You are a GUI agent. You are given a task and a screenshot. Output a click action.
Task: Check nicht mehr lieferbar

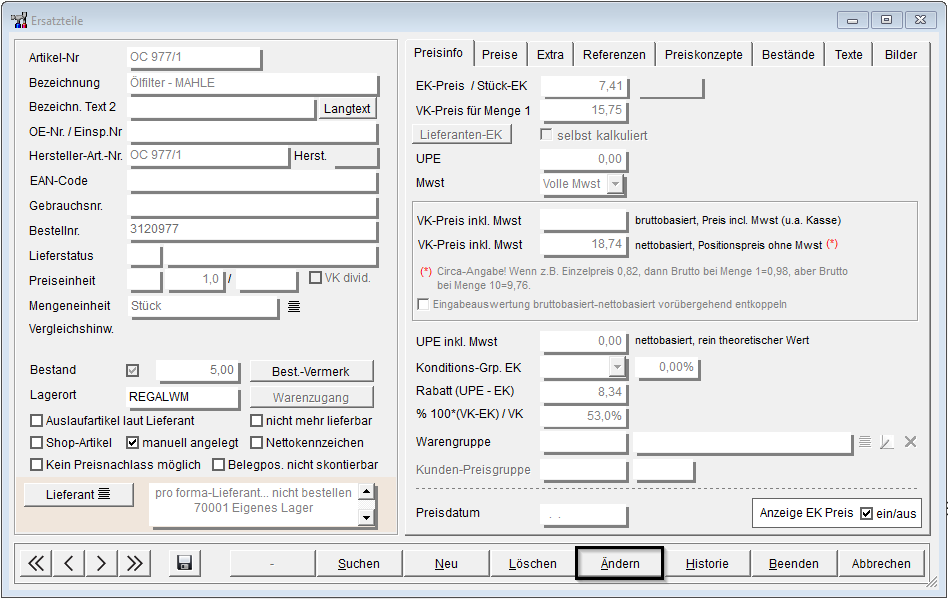256,420
